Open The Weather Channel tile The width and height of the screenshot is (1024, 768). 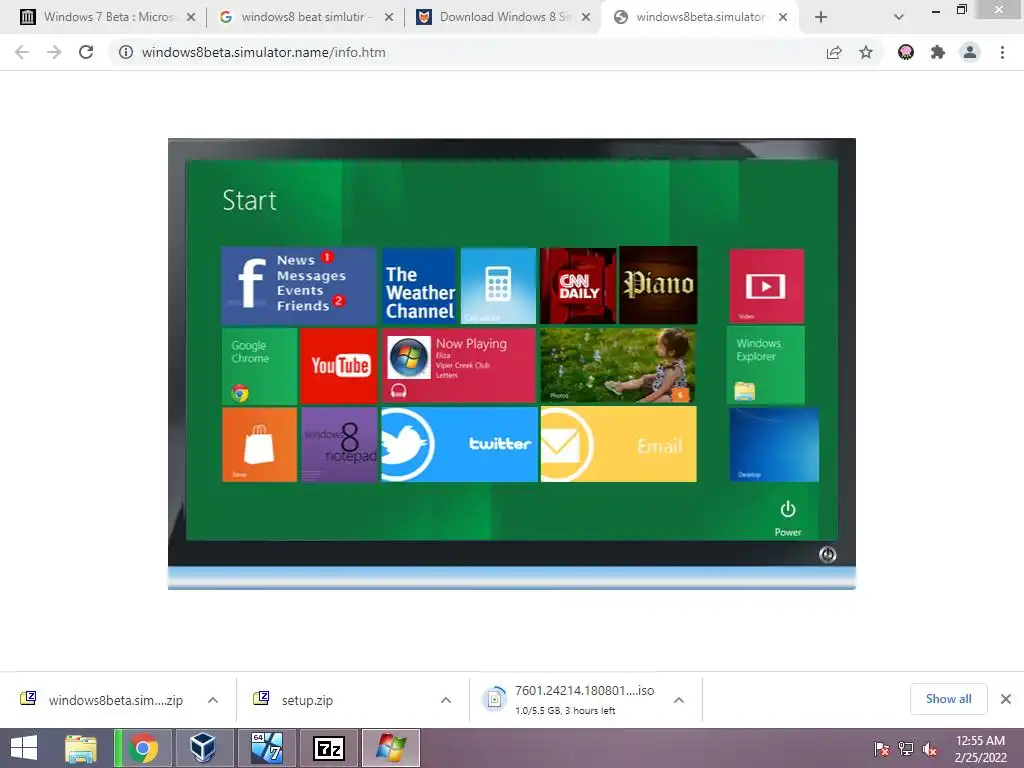(x=419, y=285)
